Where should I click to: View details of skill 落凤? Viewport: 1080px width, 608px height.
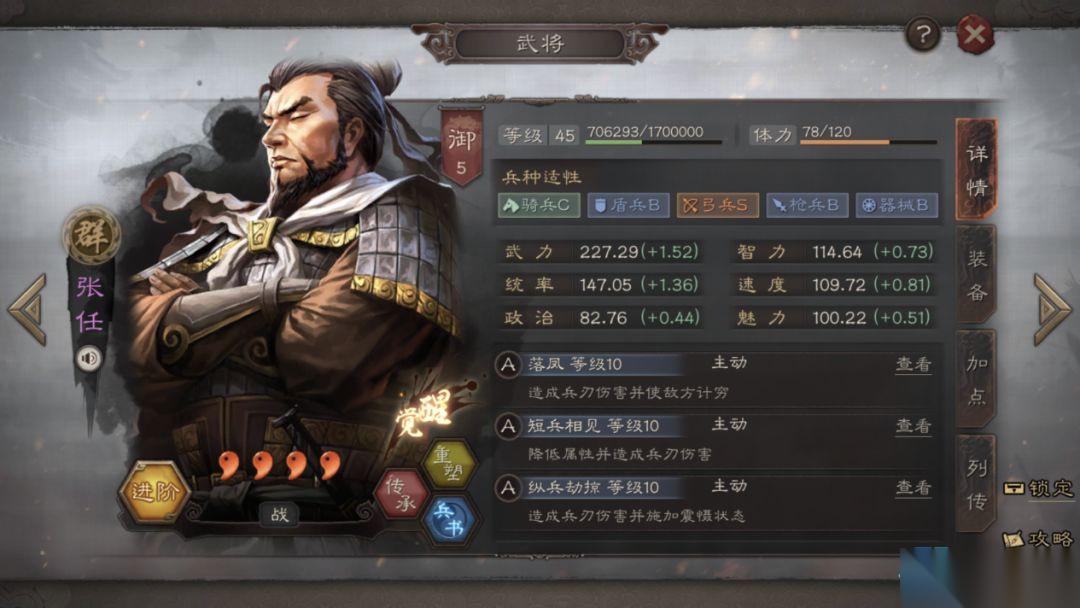tap(913, 364)
